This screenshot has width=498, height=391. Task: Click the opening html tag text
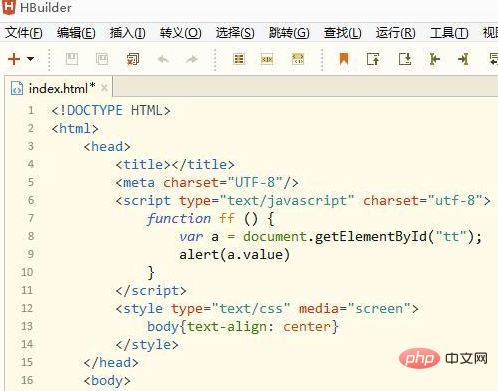(75, 129)
